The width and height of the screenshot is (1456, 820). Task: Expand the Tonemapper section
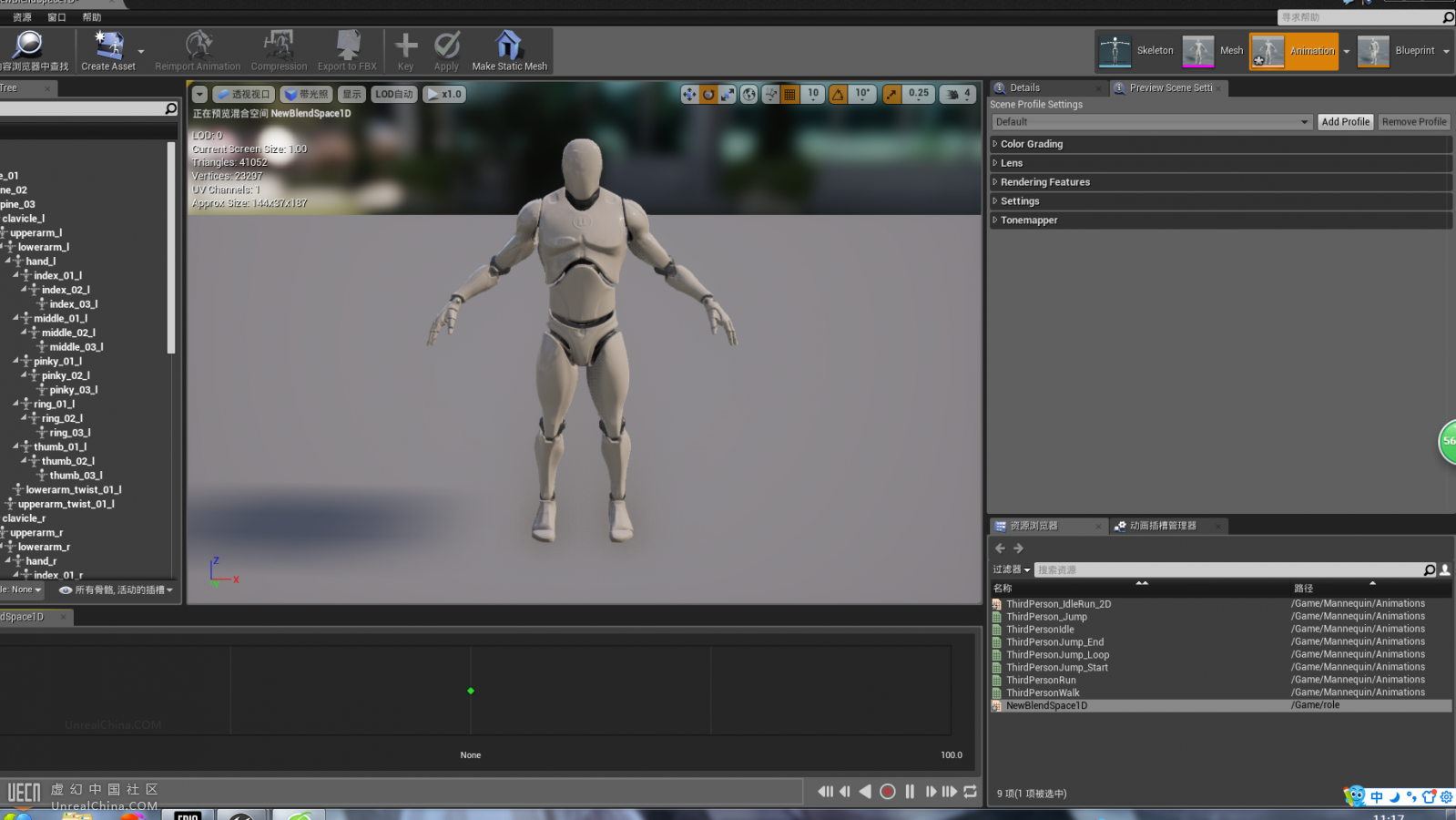coord(1220,220)
